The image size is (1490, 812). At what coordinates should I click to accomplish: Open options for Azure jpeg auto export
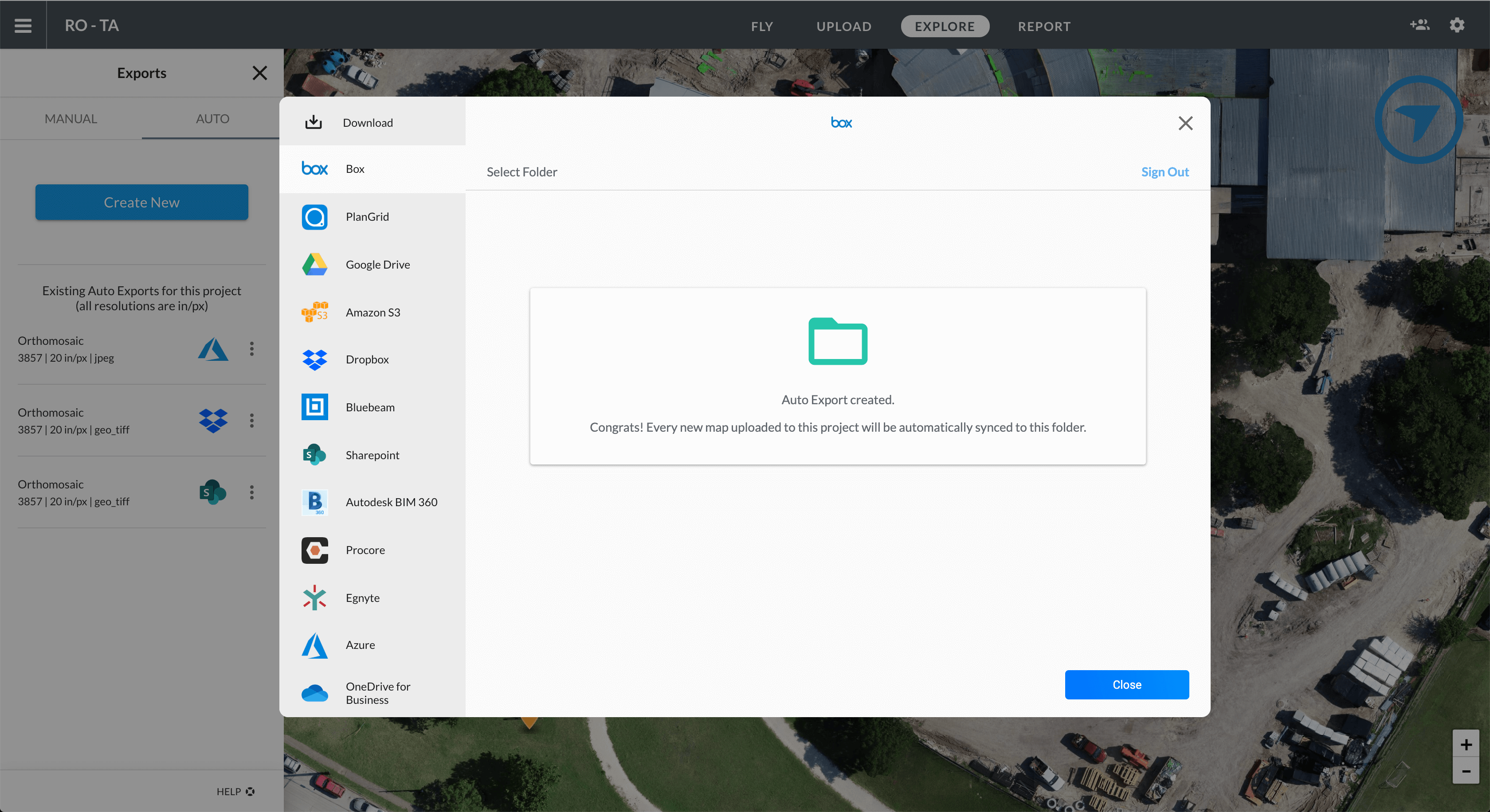pyautogui.click(x=251, y=349)
